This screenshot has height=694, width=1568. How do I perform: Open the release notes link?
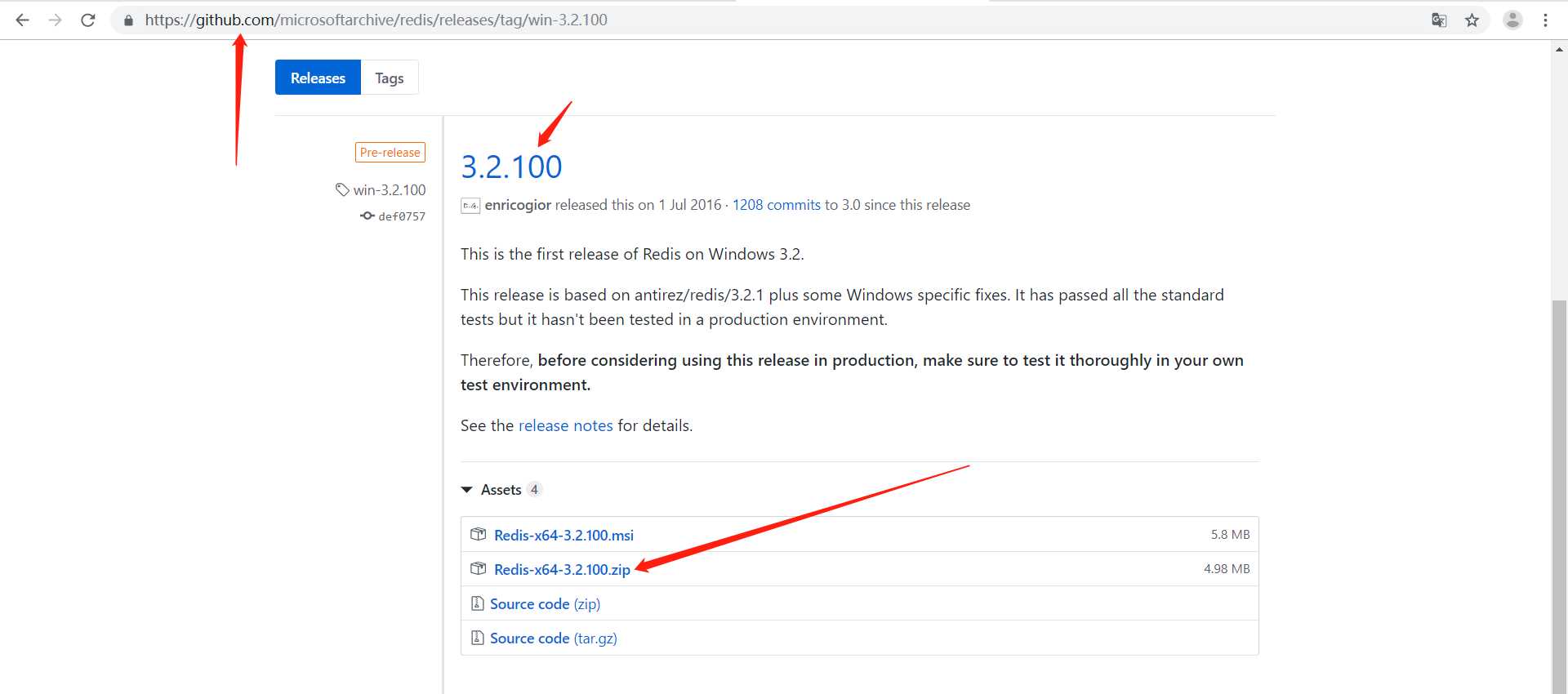(x=565, y=425)
